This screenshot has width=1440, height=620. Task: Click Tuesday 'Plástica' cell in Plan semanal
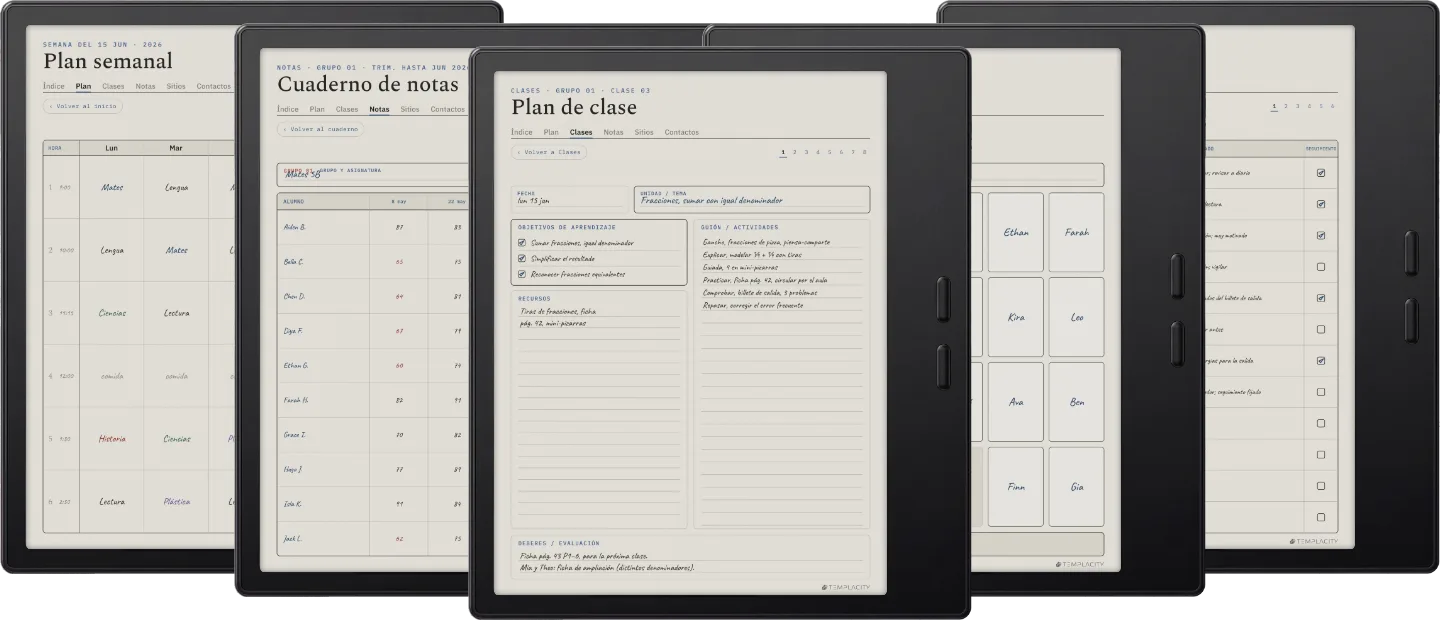[176, 502]
